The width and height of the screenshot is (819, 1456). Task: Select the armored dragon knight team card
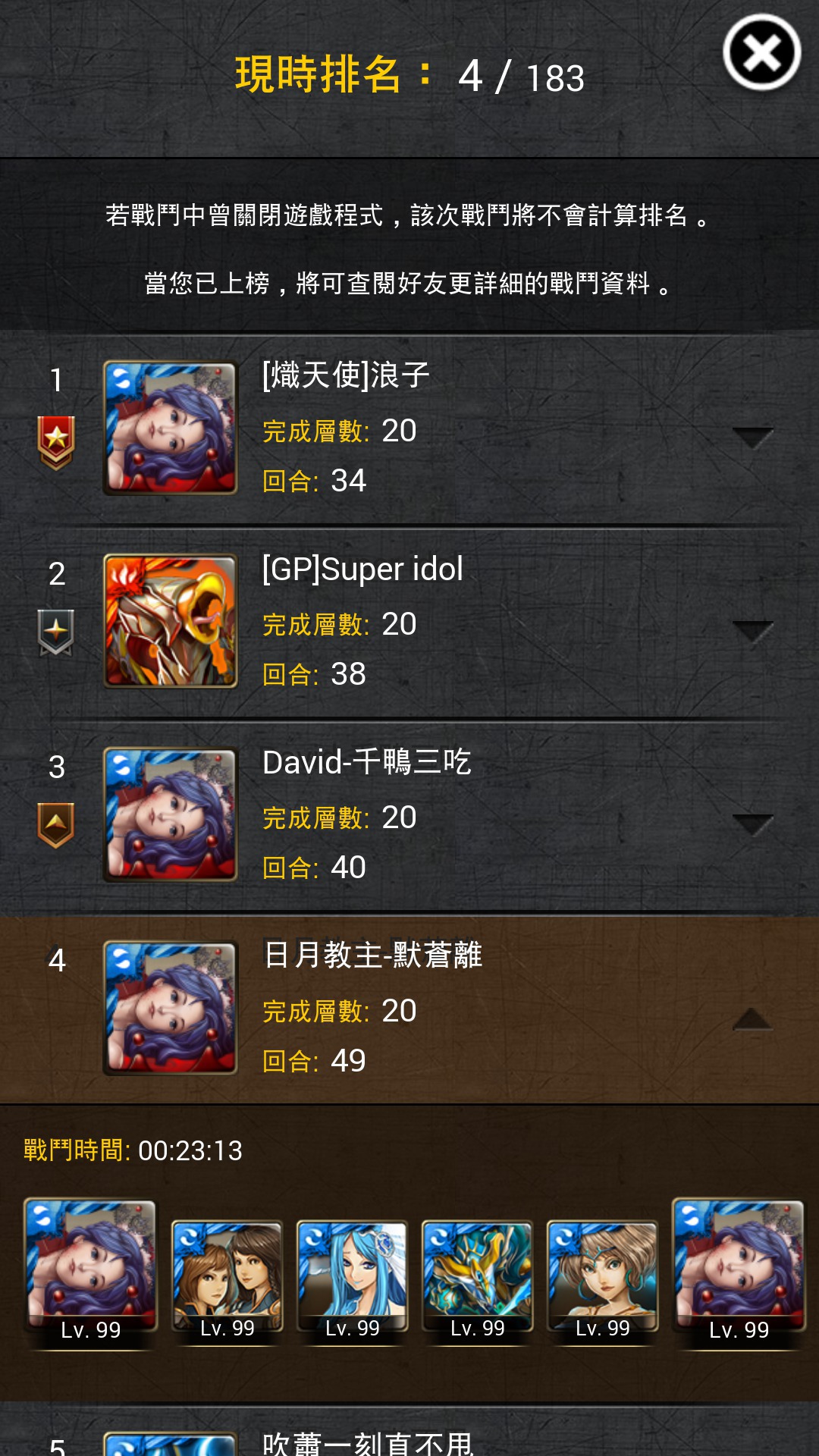pos(477,1282)
